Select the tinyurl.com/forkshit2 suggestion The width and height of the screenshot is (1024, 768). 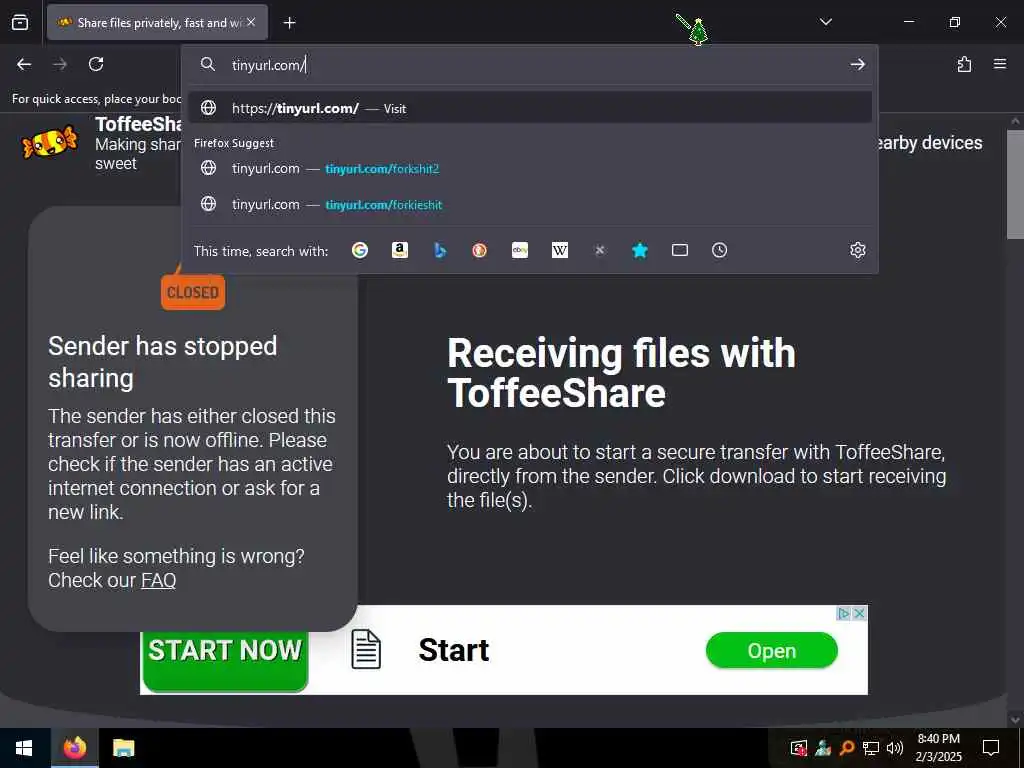[x=530, y=168]
